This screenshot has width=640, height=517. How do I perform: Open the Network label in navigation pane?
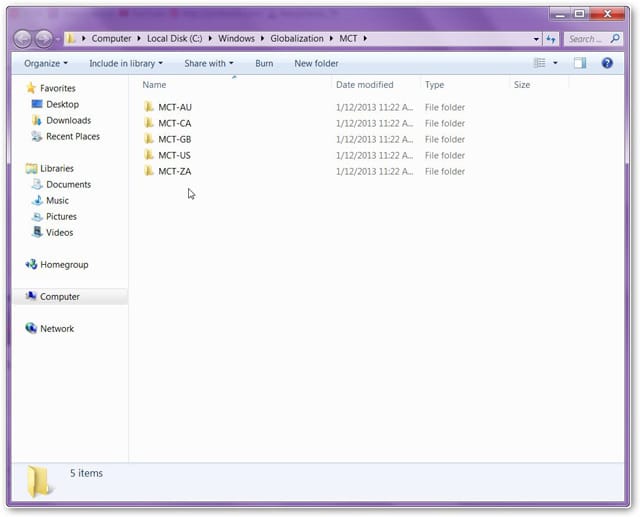(x=57, y=328)
